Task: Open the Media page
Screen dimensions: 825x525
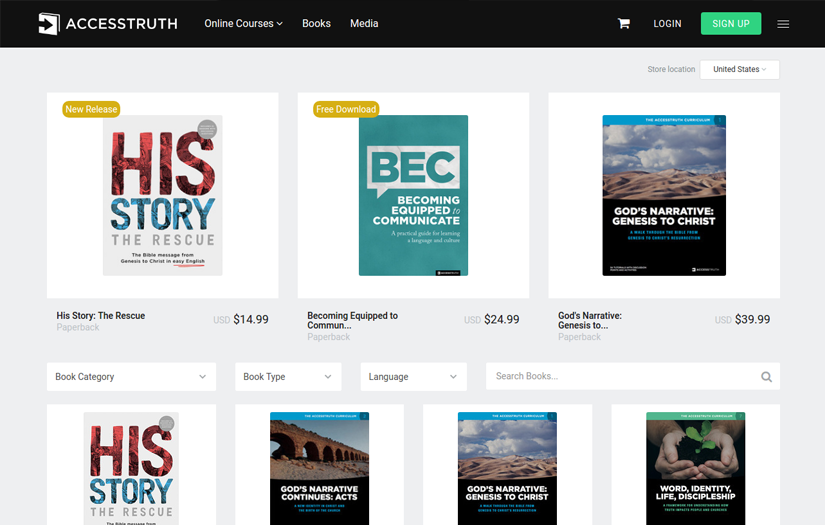Action: (364, 24)
